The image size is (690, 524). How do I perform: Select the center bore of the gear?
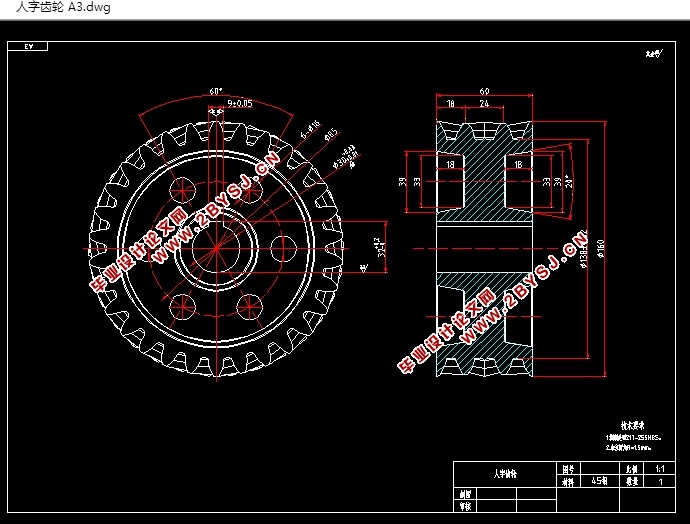pos(216,249)
